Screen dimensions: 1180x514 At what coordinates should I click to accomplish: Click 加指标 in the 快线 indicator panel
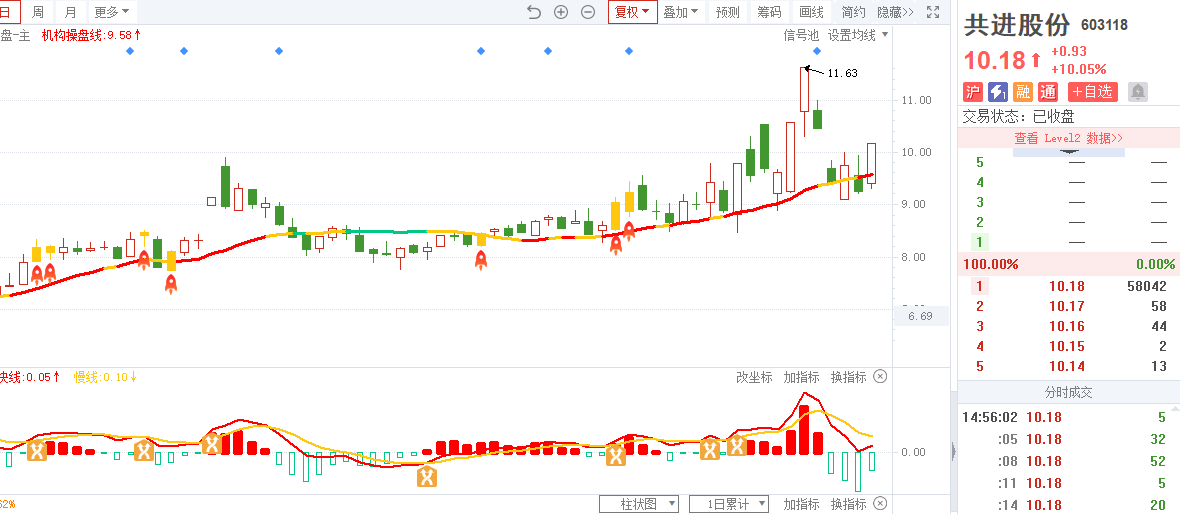(801, 377)
